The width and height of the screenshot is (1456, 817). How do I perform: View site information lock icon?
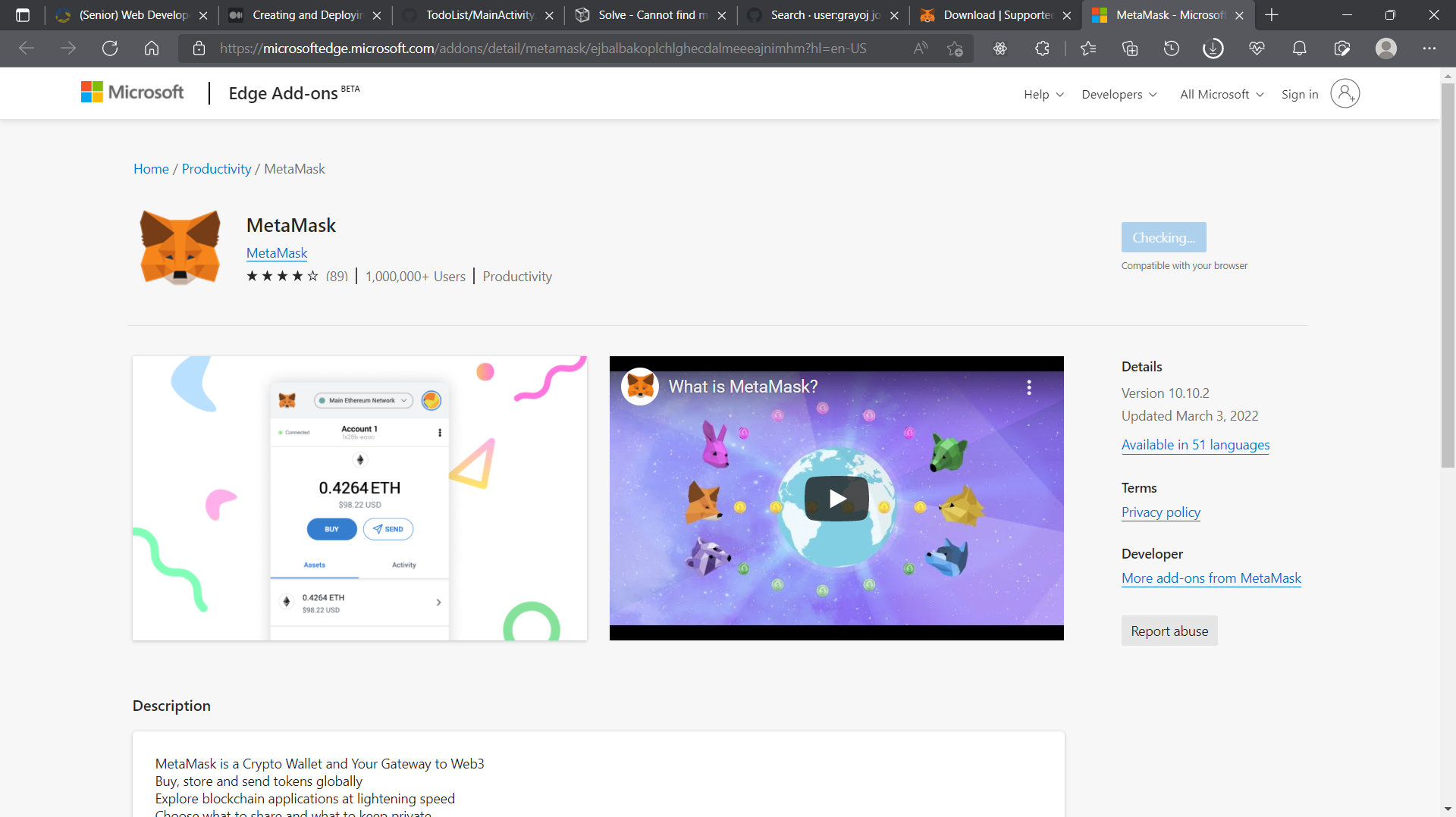coord(199,49)
